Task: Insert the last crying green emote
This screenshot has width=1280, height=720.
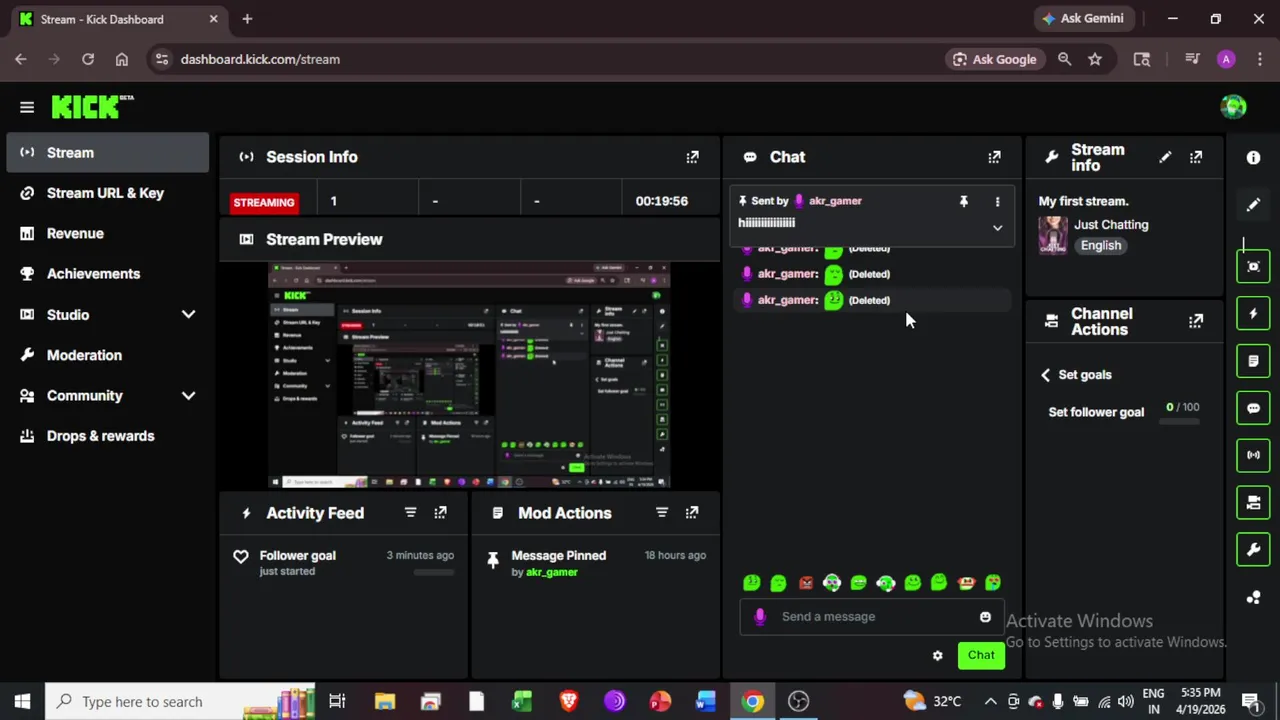Action: 993,583
